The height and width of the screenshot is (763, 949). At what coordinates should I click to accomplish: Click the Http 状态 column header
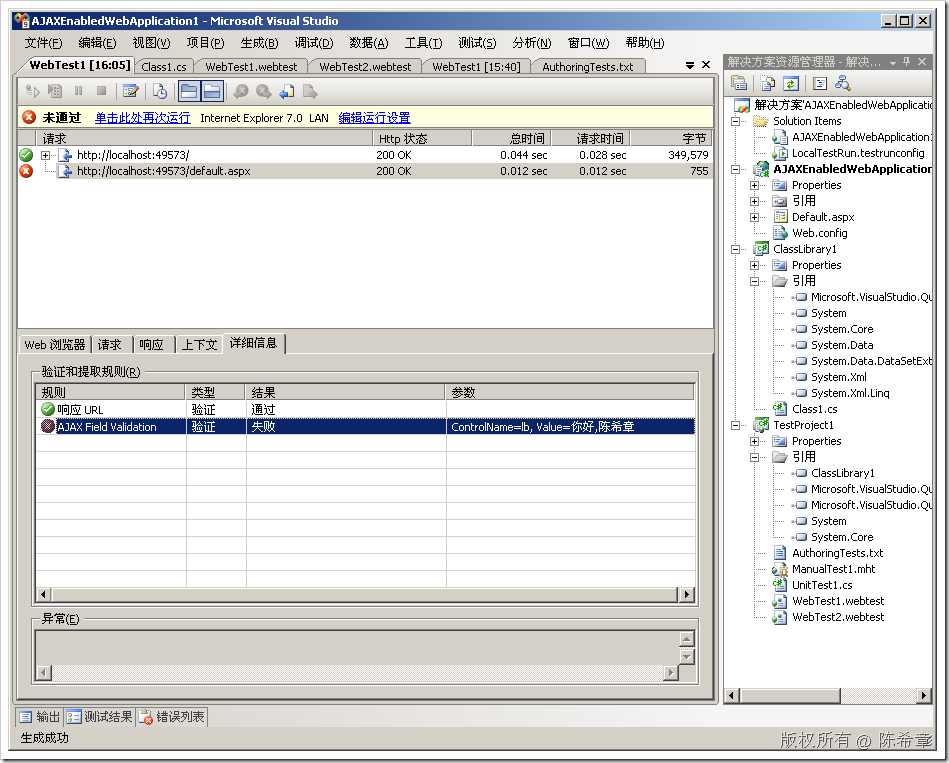[421, 139]
